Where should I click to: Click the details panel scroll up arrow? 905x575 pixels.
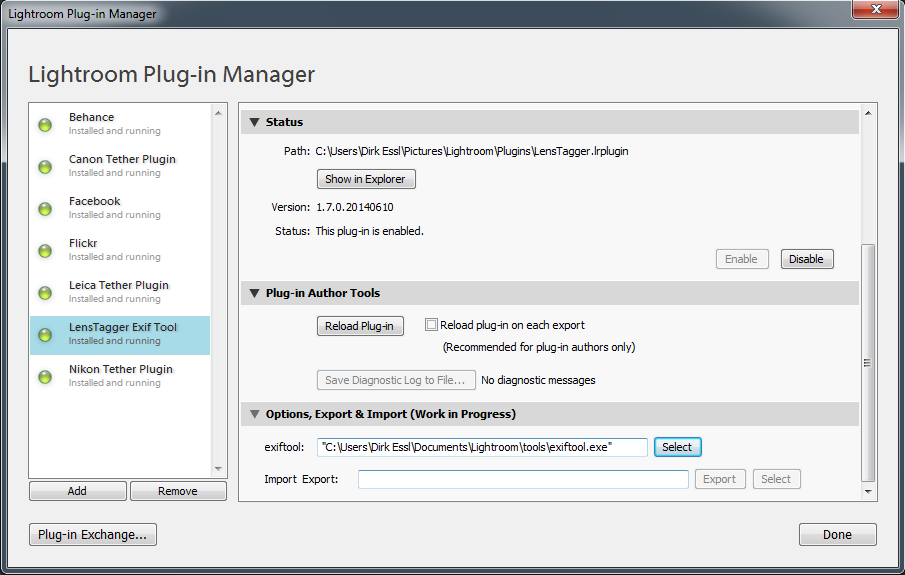coord(868,113)
